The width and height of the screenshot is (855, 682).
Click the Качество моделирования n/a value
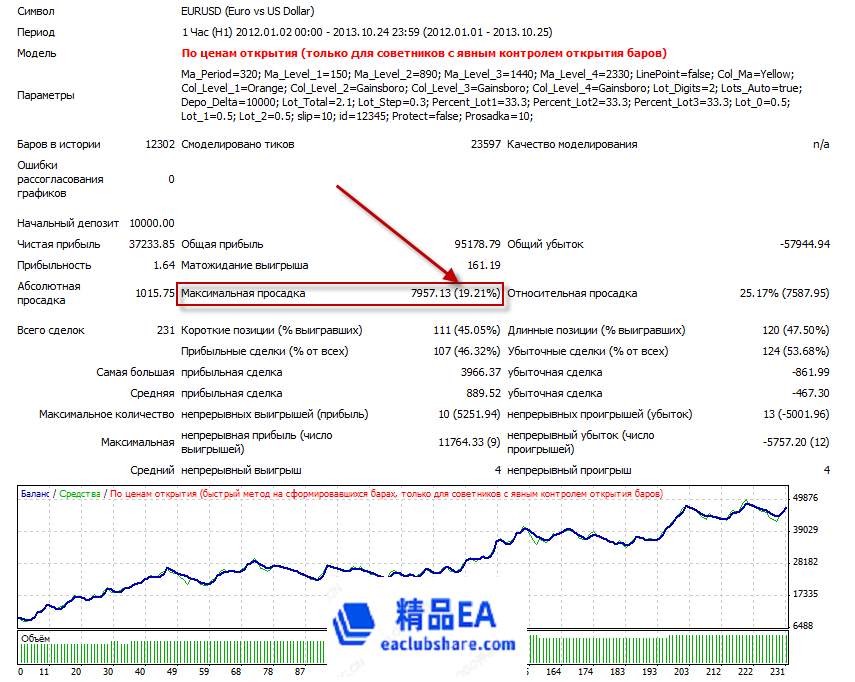pos(820,144)
